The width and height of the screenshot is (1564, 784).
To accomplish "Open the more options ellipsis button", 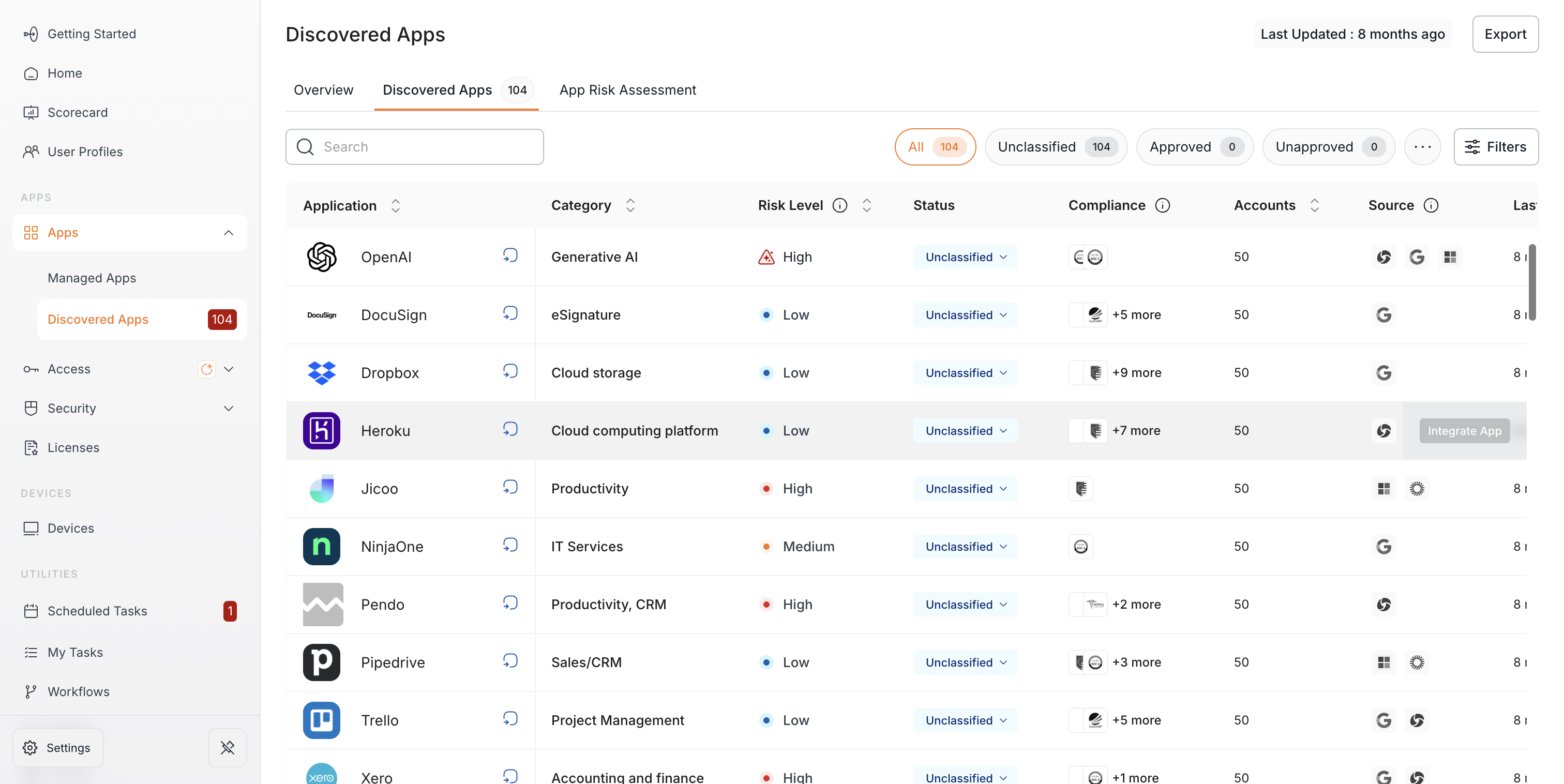I will pos(1422,147).
